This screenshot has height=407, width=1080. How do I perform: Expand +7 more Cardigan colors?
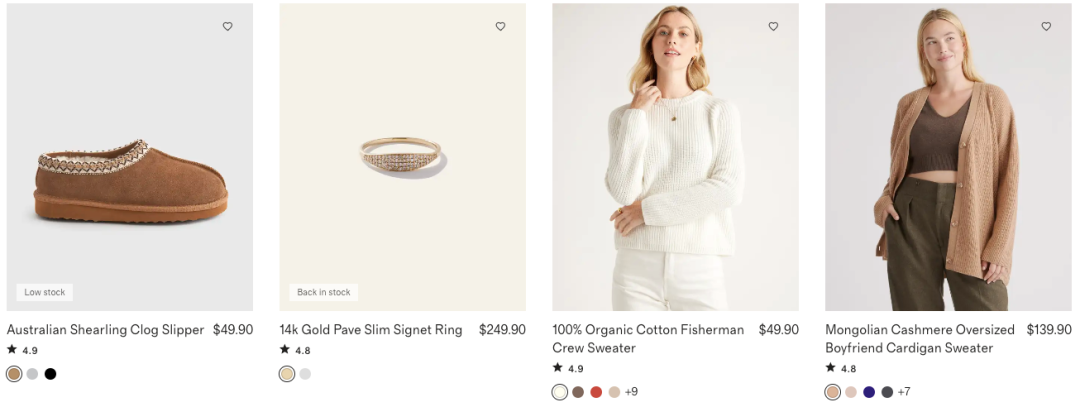tap(904, 392)
